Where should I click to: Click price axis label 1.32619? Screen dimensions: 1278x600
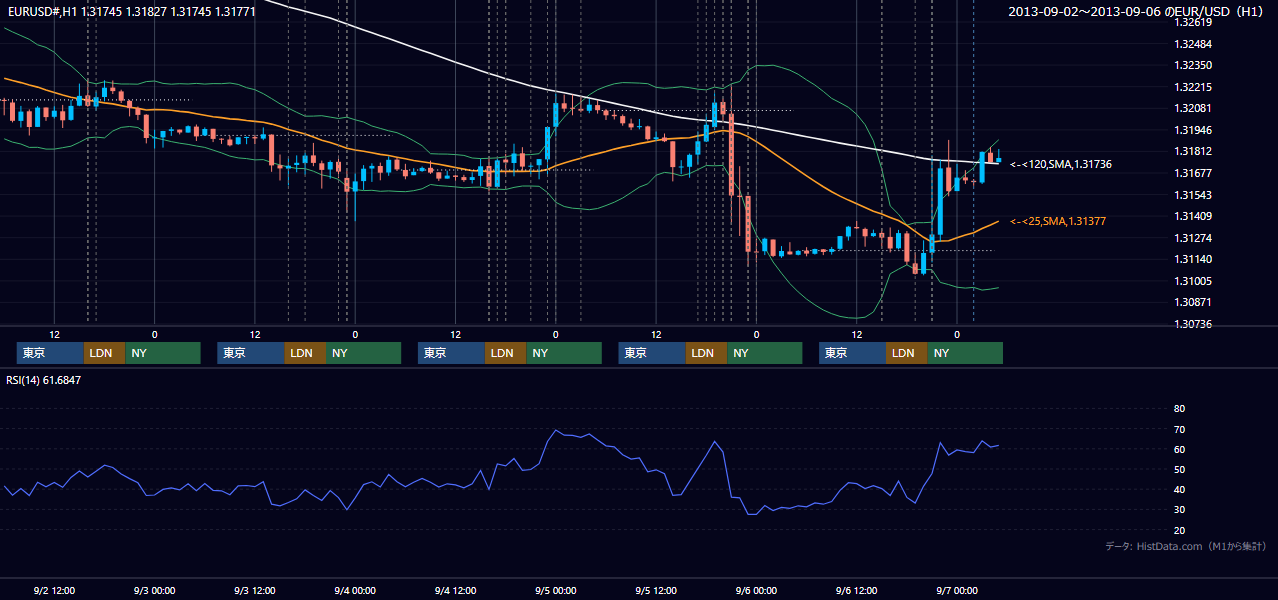[x=1193, y=22]
